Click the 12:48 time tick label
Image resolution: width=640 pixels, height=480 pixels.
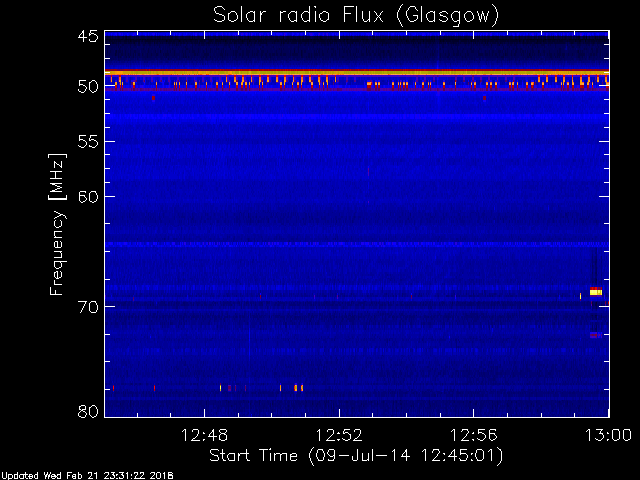click(x=204, y=435)
